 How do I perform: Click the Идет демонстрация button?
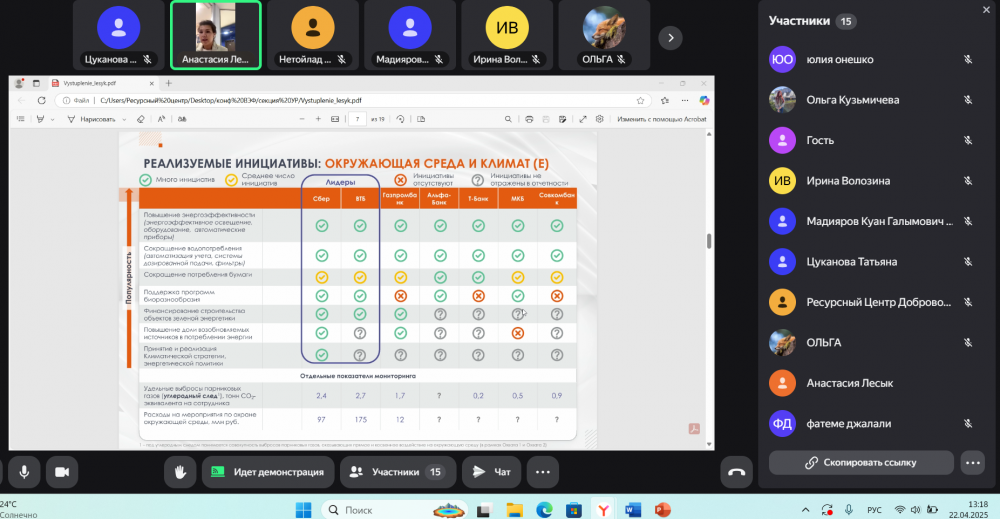pyautogui.click(x=266, y=471)
